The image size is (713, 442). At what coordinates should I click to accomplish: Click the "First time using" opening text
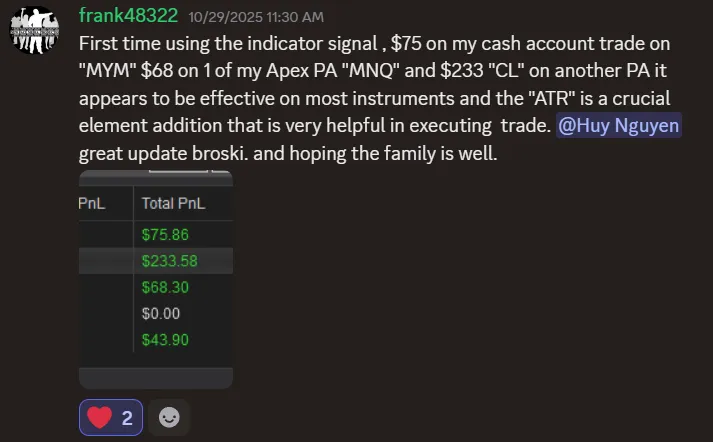click(x=141, y=45)
